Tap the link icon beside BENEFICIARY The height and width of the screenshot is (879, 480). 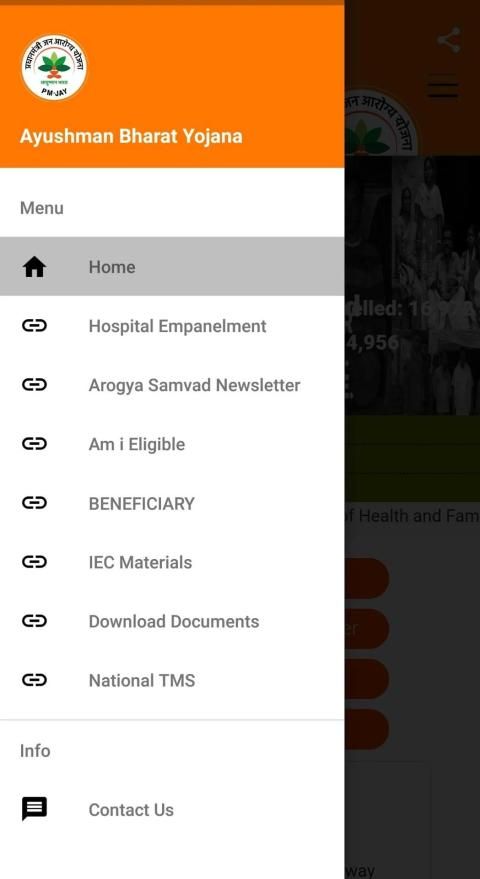coord(34,503)
